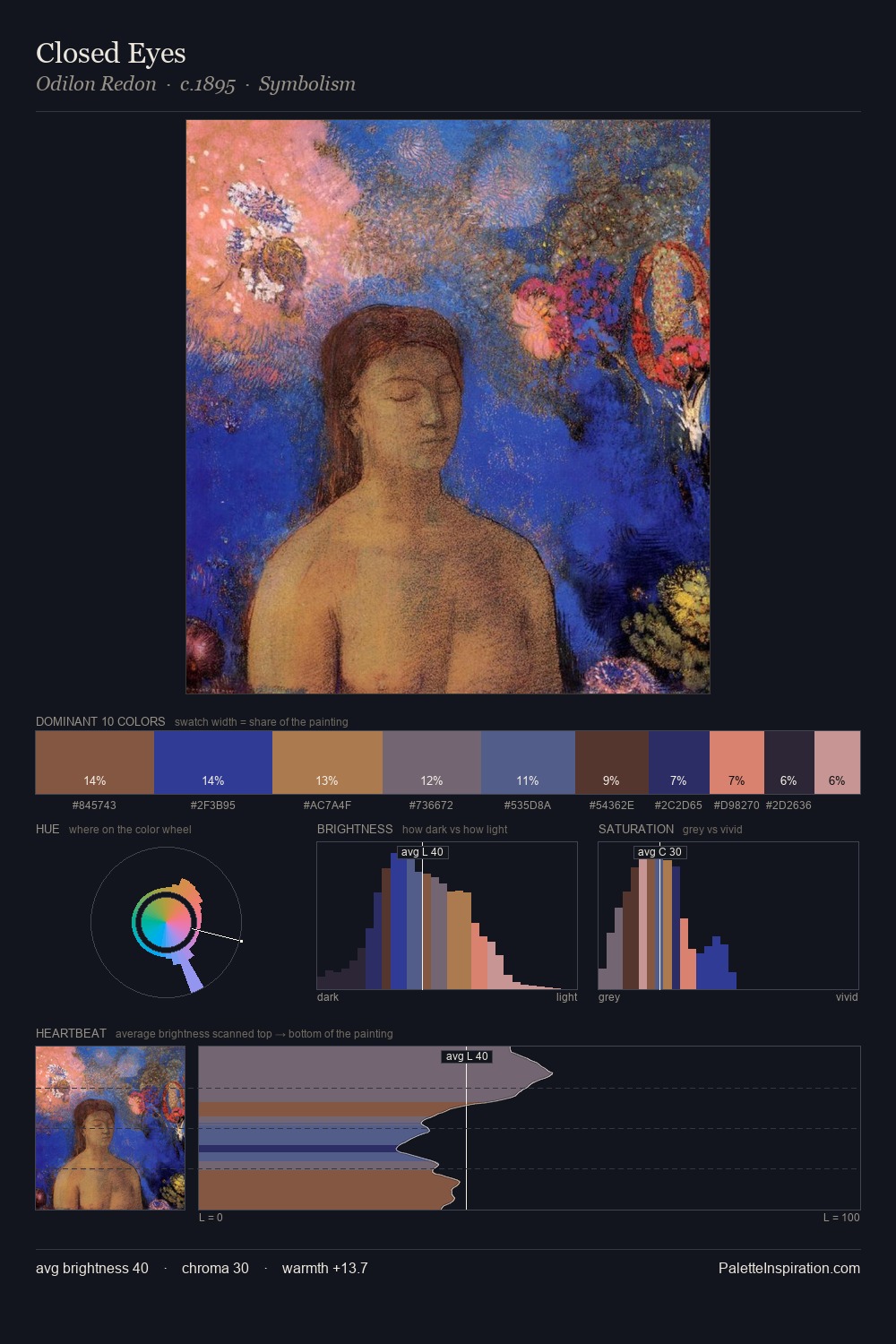Image resolution: width=896 pixels, height=1344 pixels.
Task: Click the 'Symbolism' movement label
Action: [307, 84]
